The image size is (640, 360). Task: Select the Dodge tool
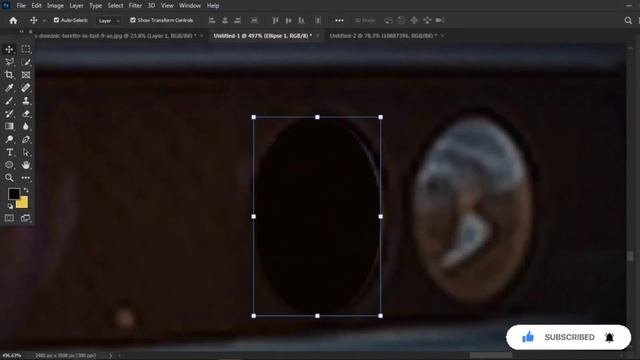(9, 139)
